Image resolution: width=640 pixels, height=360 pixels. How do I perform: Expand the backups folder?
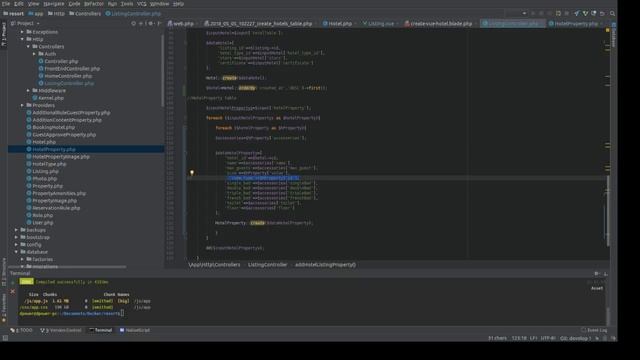(16, 230)
